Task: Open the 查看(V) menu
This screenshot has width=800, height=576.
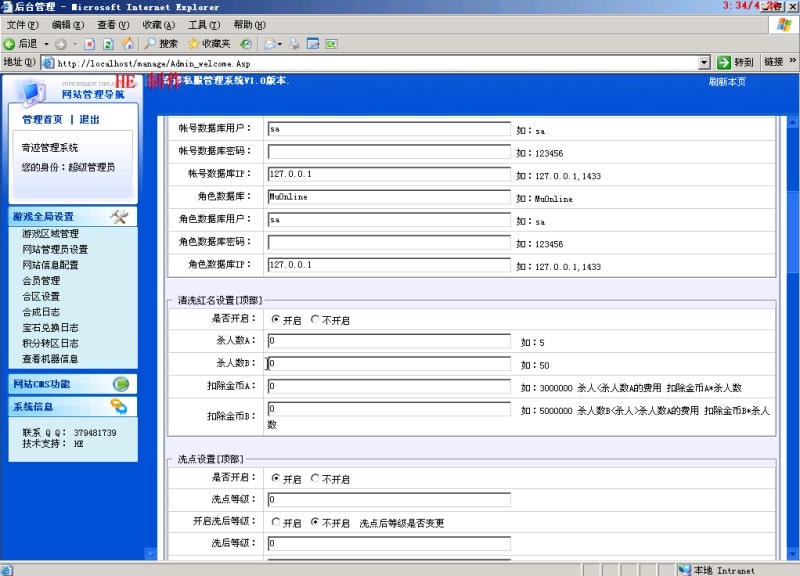Action: 113,24
